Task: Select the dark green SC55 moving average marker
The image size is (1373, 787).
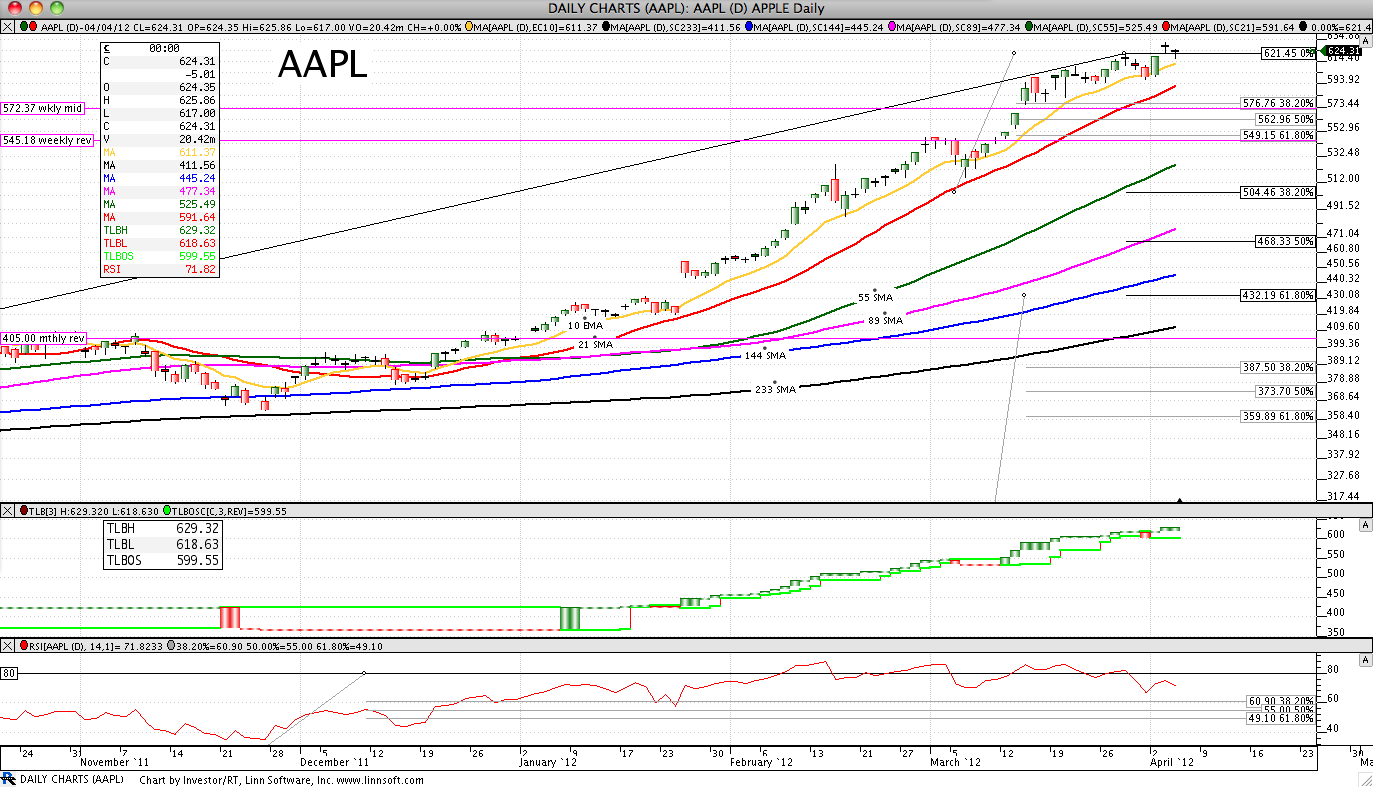Action: tap(1030, 24)
